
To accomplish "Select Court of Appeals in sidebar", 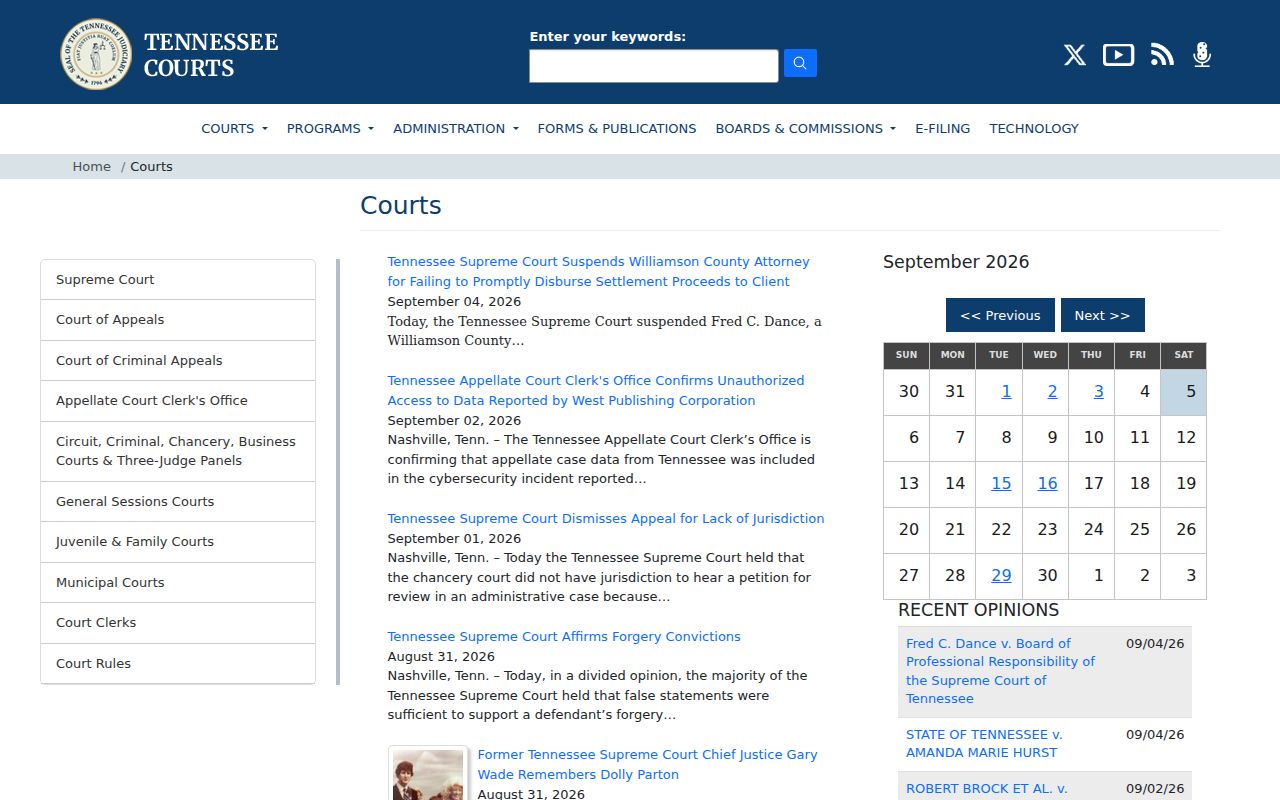I will point(178,320).
